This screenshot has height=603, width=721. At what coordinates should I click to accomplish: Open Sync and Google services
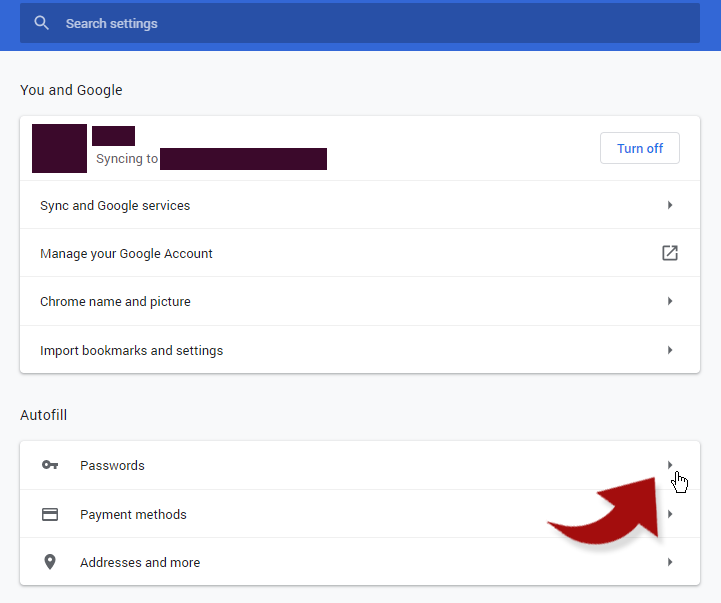click(360, 205)
